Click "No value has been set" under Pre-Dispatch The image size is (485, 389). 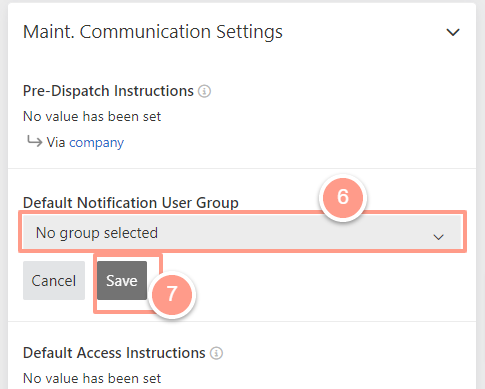tap(92, 116)
